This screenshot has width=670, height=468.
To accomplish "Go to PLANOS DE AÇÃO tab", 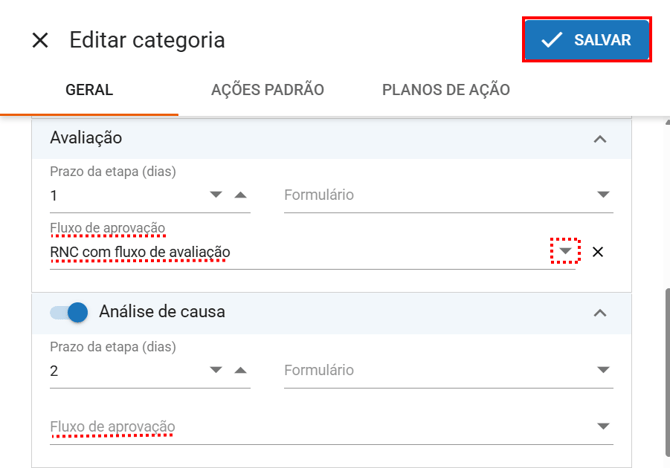I will [446, 90].
